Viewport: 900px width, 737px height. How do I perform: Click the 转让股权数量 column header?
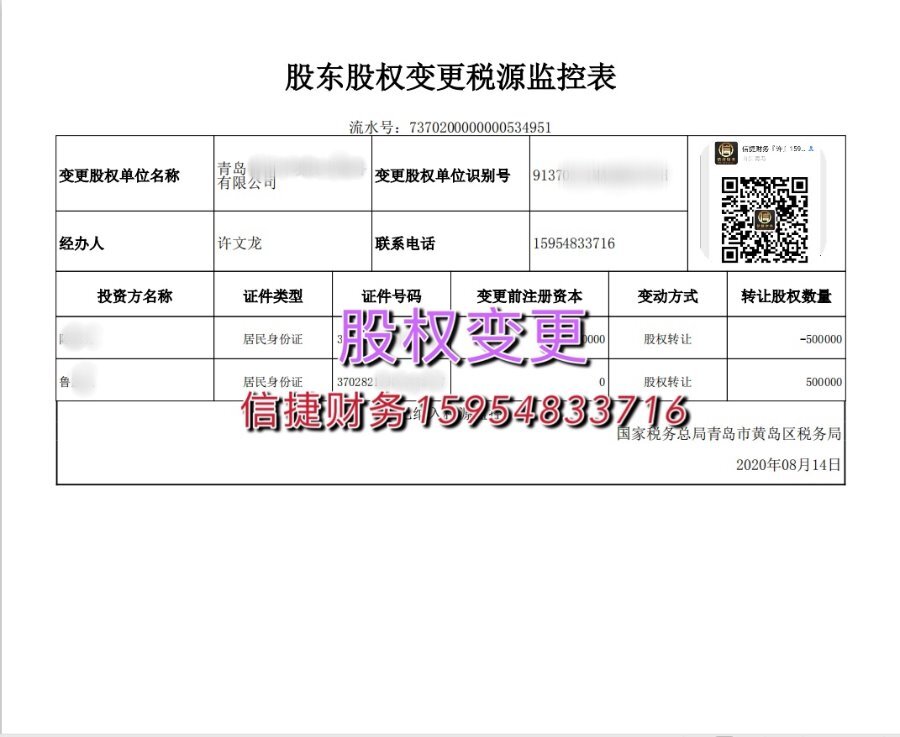click(786, 296)
